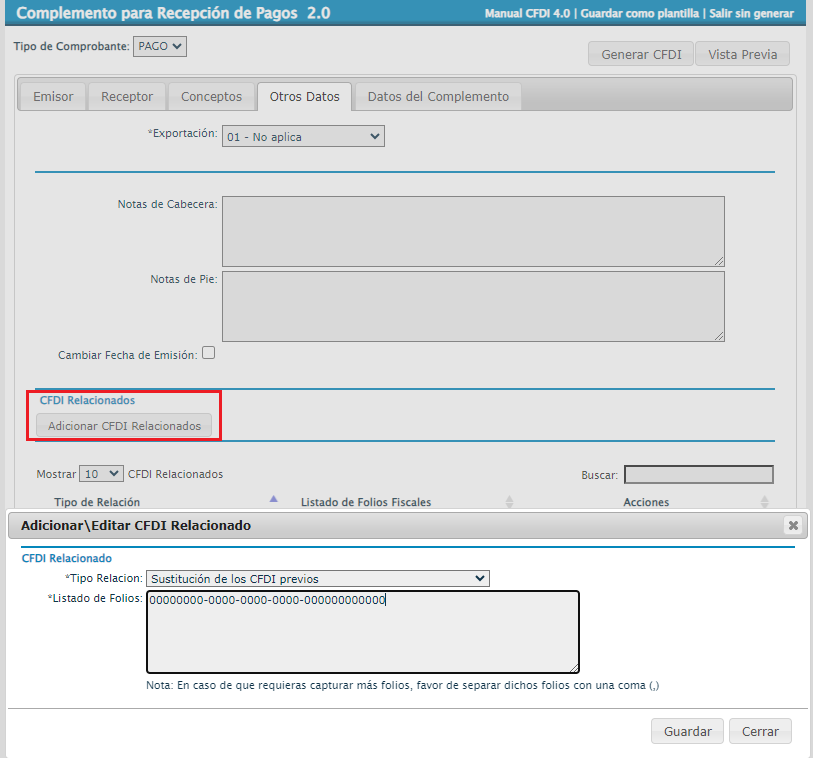Select the Datos del Complemento tab

(438, 97)
